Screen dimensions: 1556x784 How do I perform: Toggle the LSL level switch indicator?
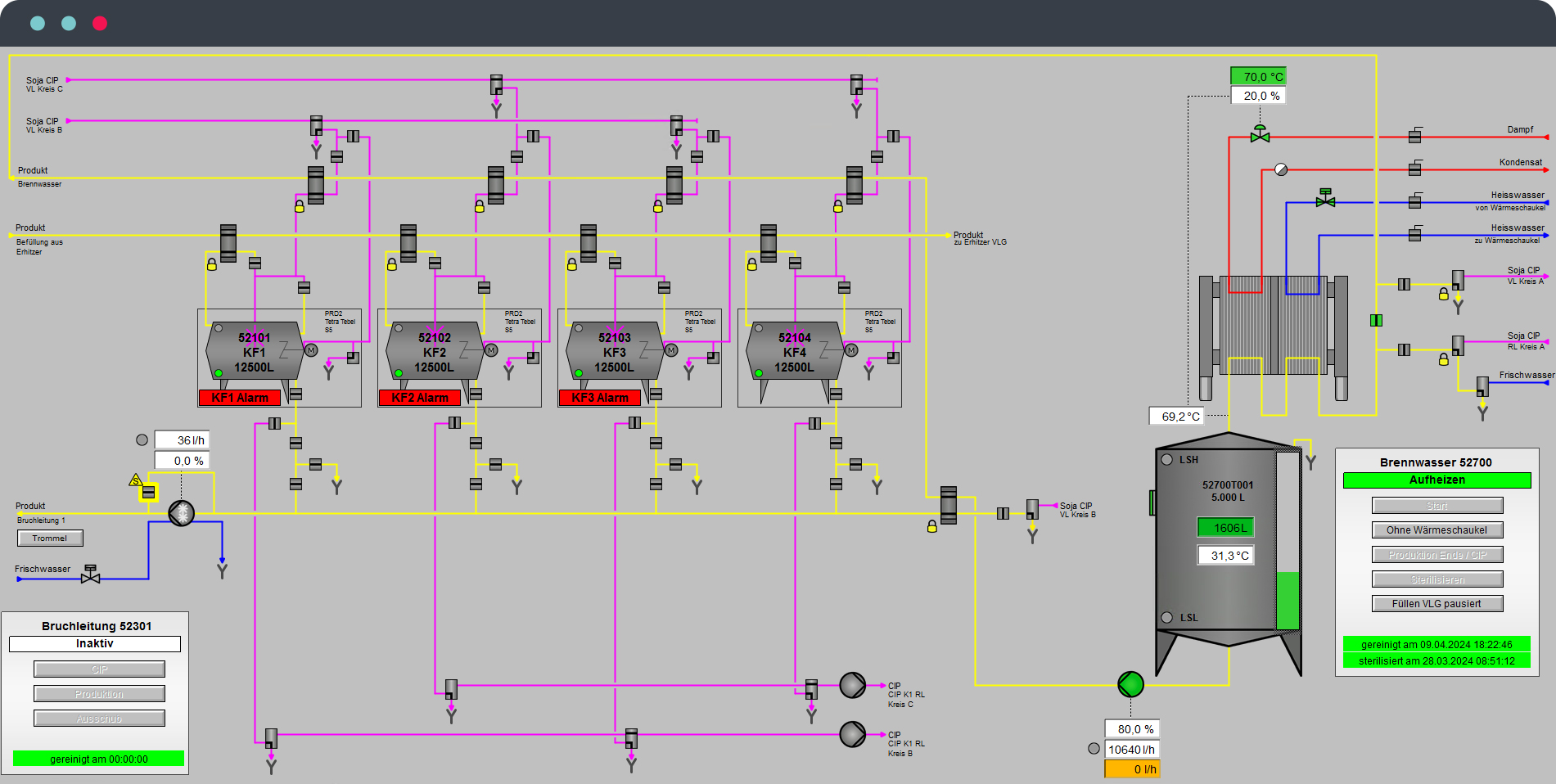pyautogui.click(x=1167, y=617)
